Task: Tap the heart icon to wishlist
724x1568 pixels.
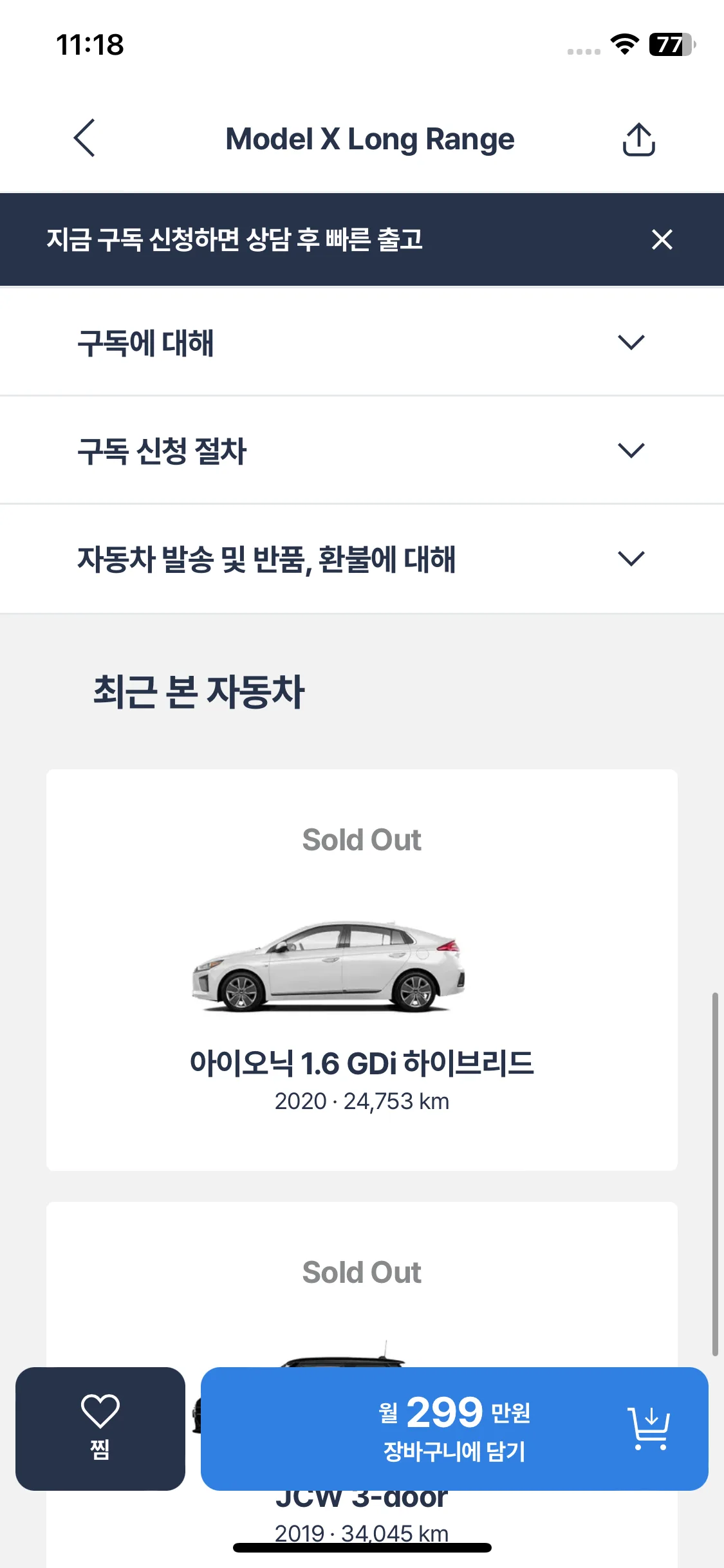Action: [x=100, y=1412]
